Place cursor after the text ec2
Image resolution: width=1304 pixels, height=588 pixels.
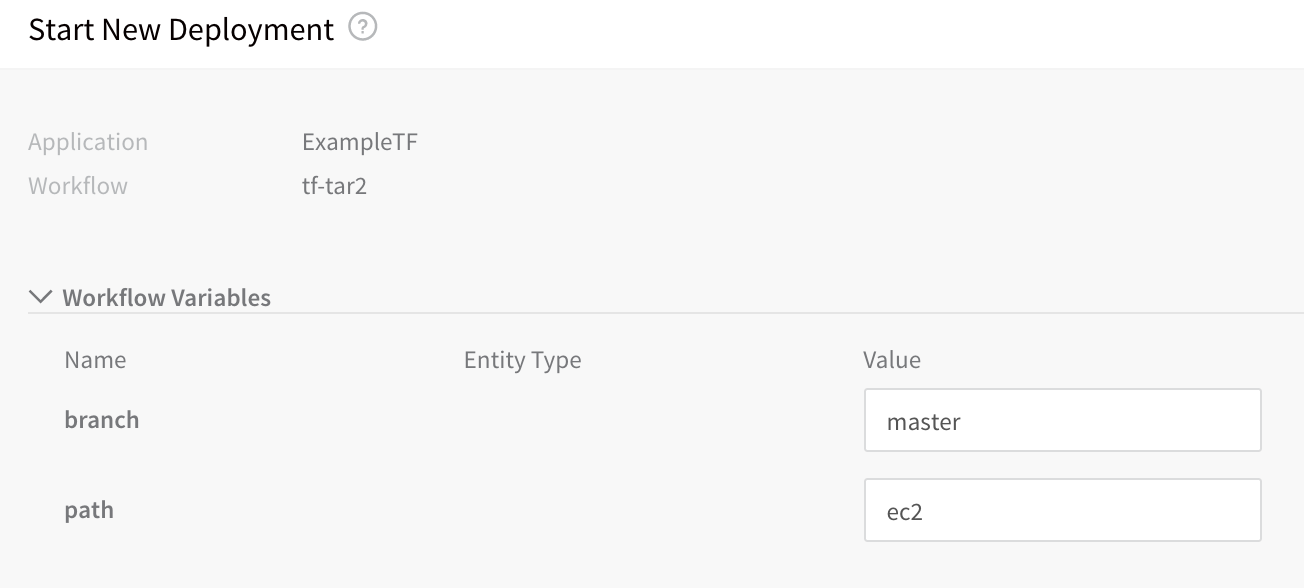924,512
